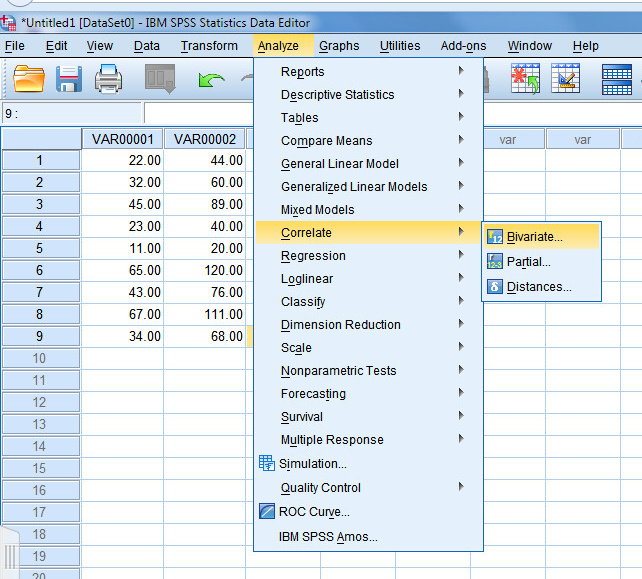Expand the Compare Means submenu

coord(368,140)
